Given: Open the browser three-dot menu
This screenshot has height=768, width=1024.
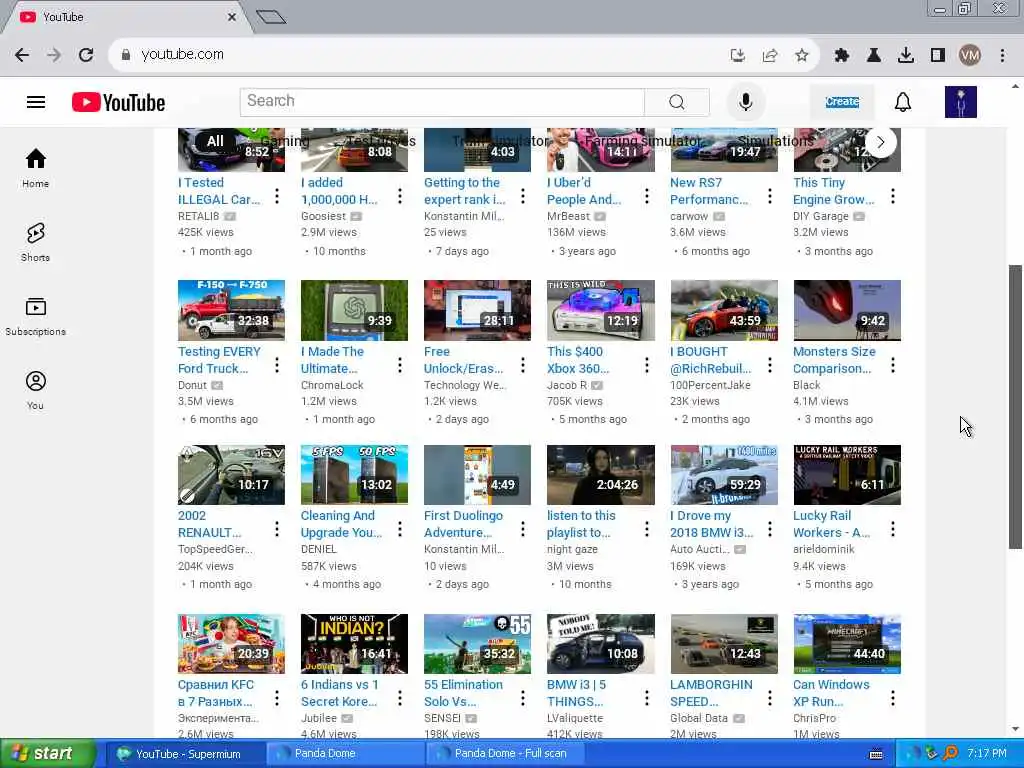Looking at the screenshot, I should point(1002,56).
